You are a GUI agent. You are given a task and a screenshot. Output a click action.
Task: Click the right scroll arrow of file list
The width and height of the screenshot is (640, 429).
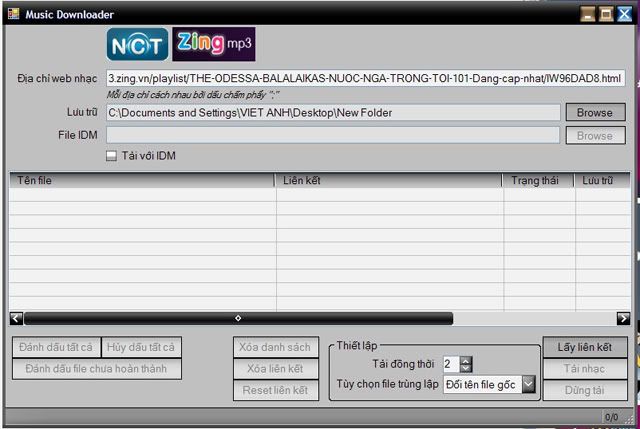click(x=623, y=318)
